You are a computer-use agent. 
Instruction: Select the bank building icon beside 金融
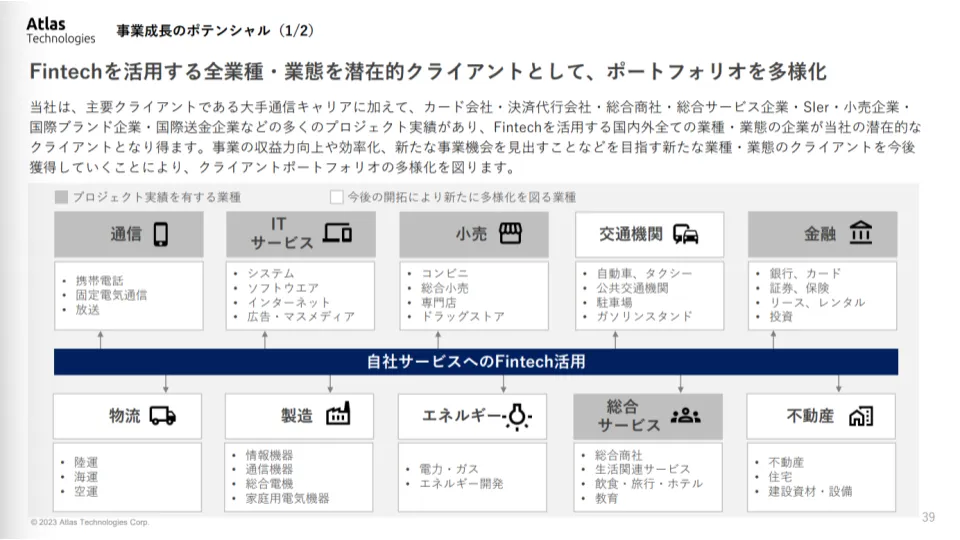coord(861,234)
